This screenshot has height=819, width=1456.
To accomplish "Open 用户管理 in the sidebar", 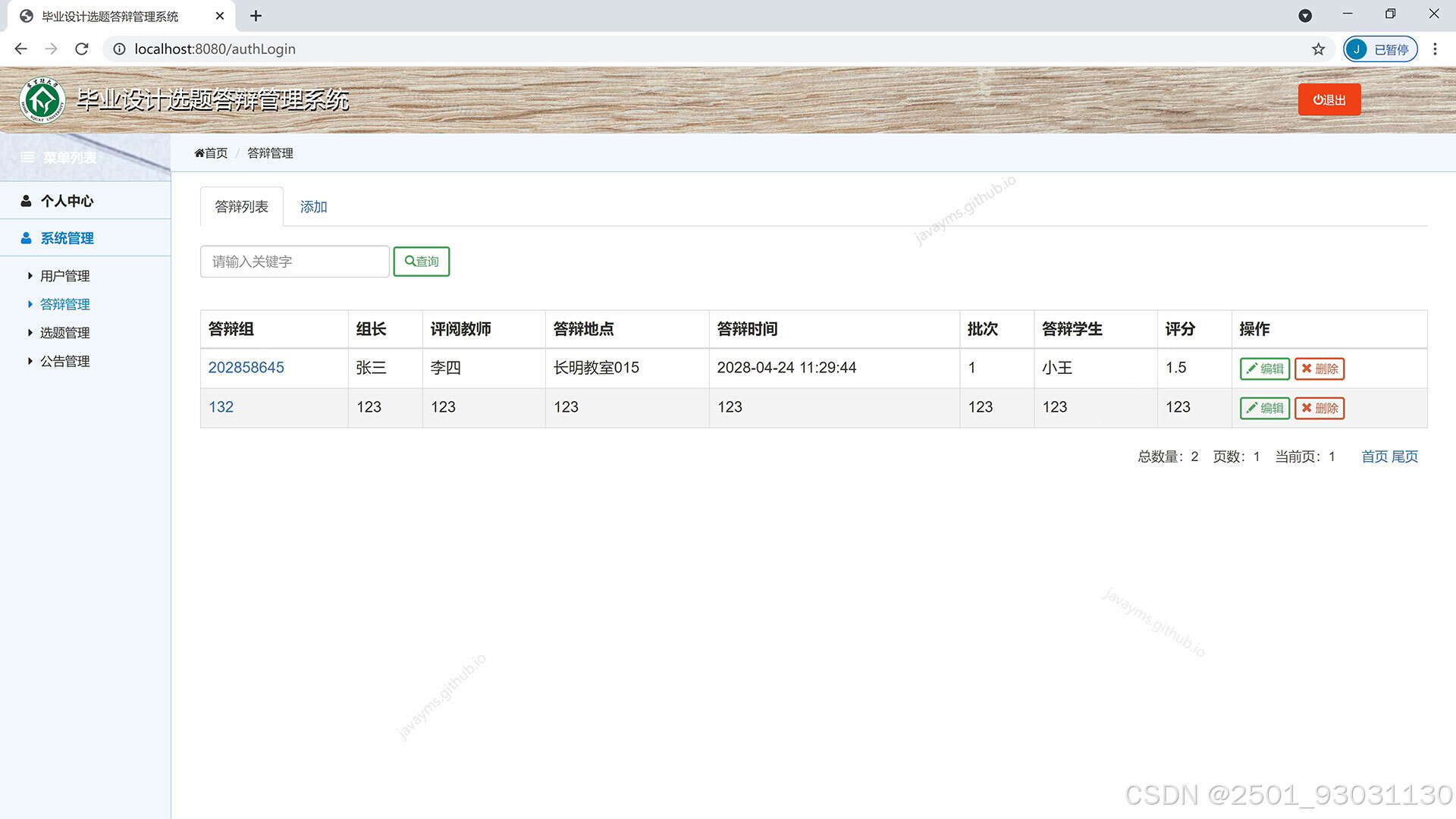I will pyautogui.click(x=64, y=276).
